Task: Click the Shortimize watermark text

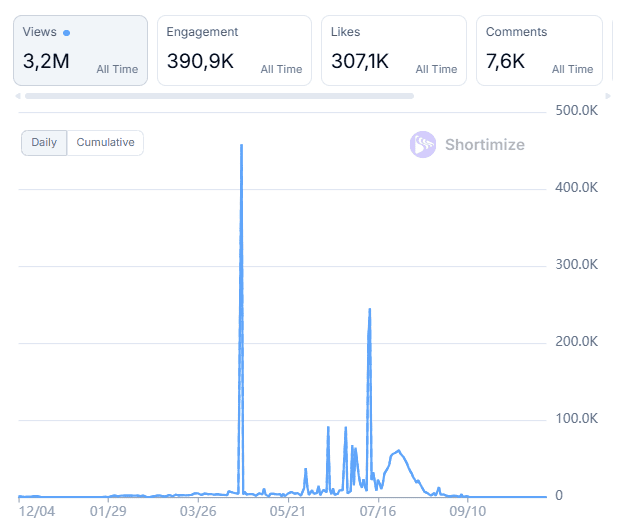Action: 484,144
